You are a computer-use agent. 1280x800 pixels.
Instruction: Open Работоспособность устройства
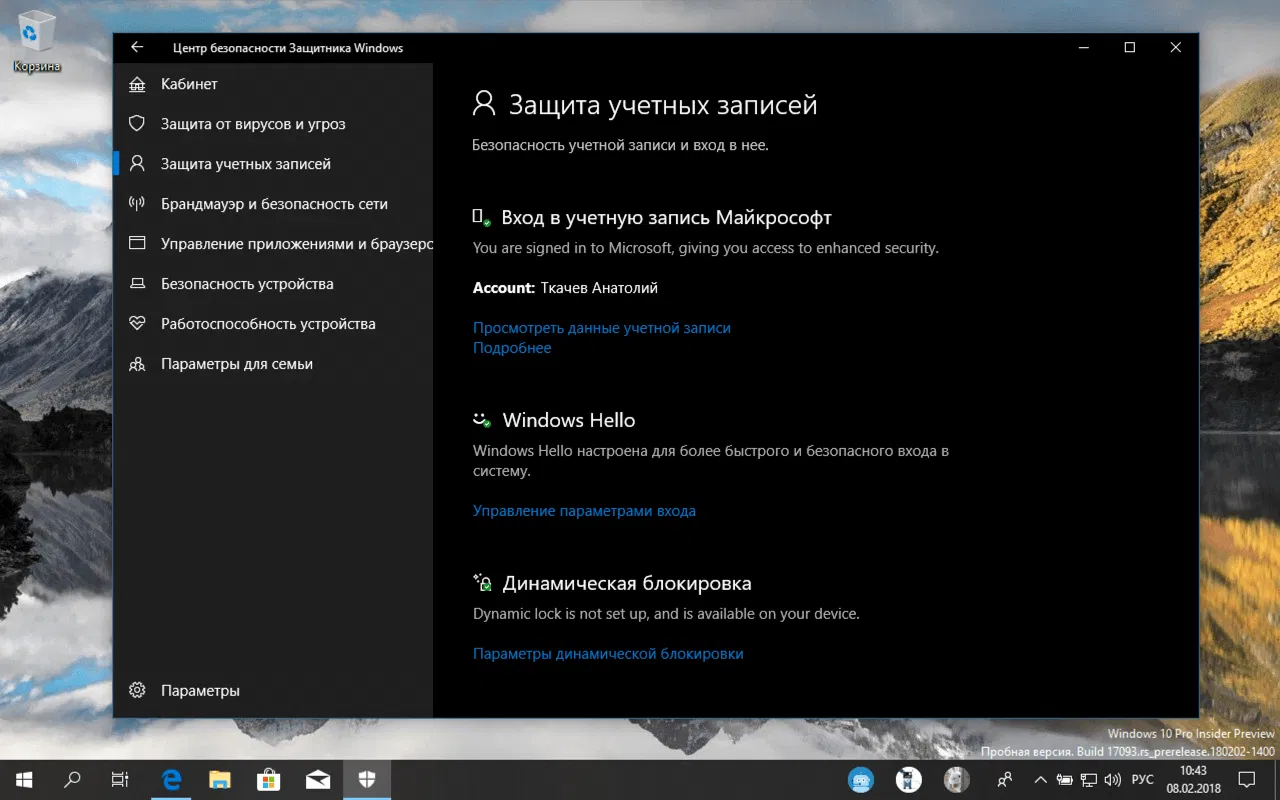[x=273, y=324]
